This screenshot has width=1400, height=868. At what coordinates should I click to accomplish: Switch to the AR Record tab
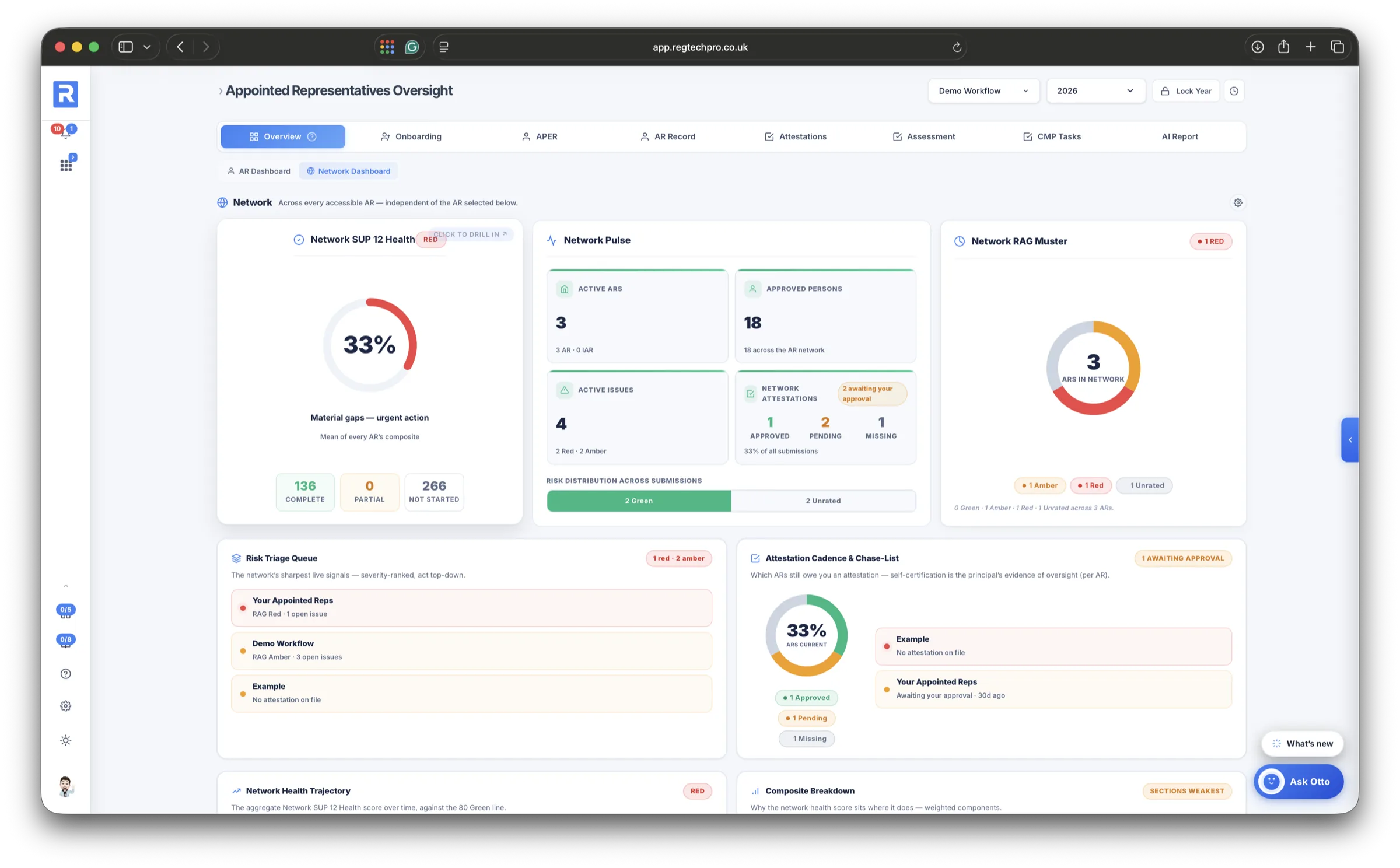667,136
